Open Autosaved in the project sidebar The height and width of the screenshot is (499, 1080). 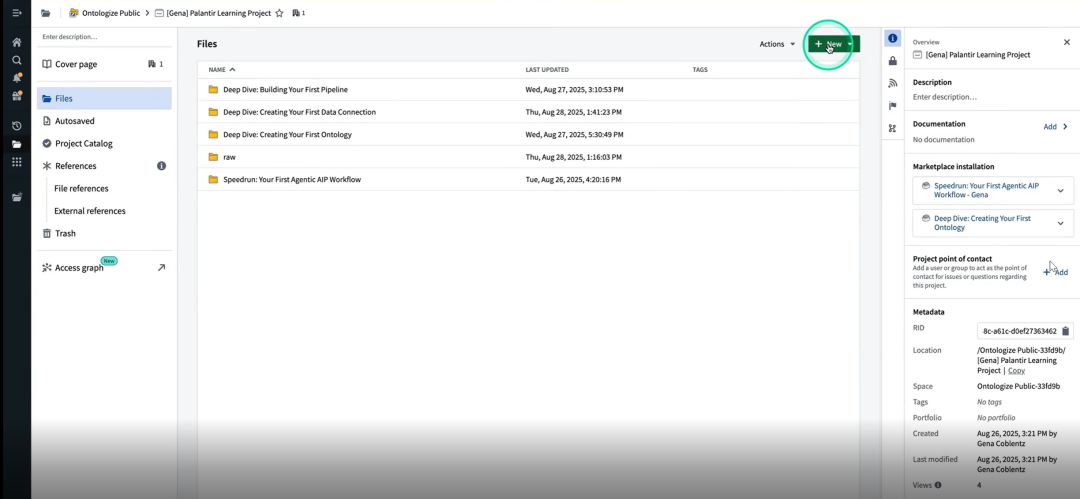click(x=104, y=121)
